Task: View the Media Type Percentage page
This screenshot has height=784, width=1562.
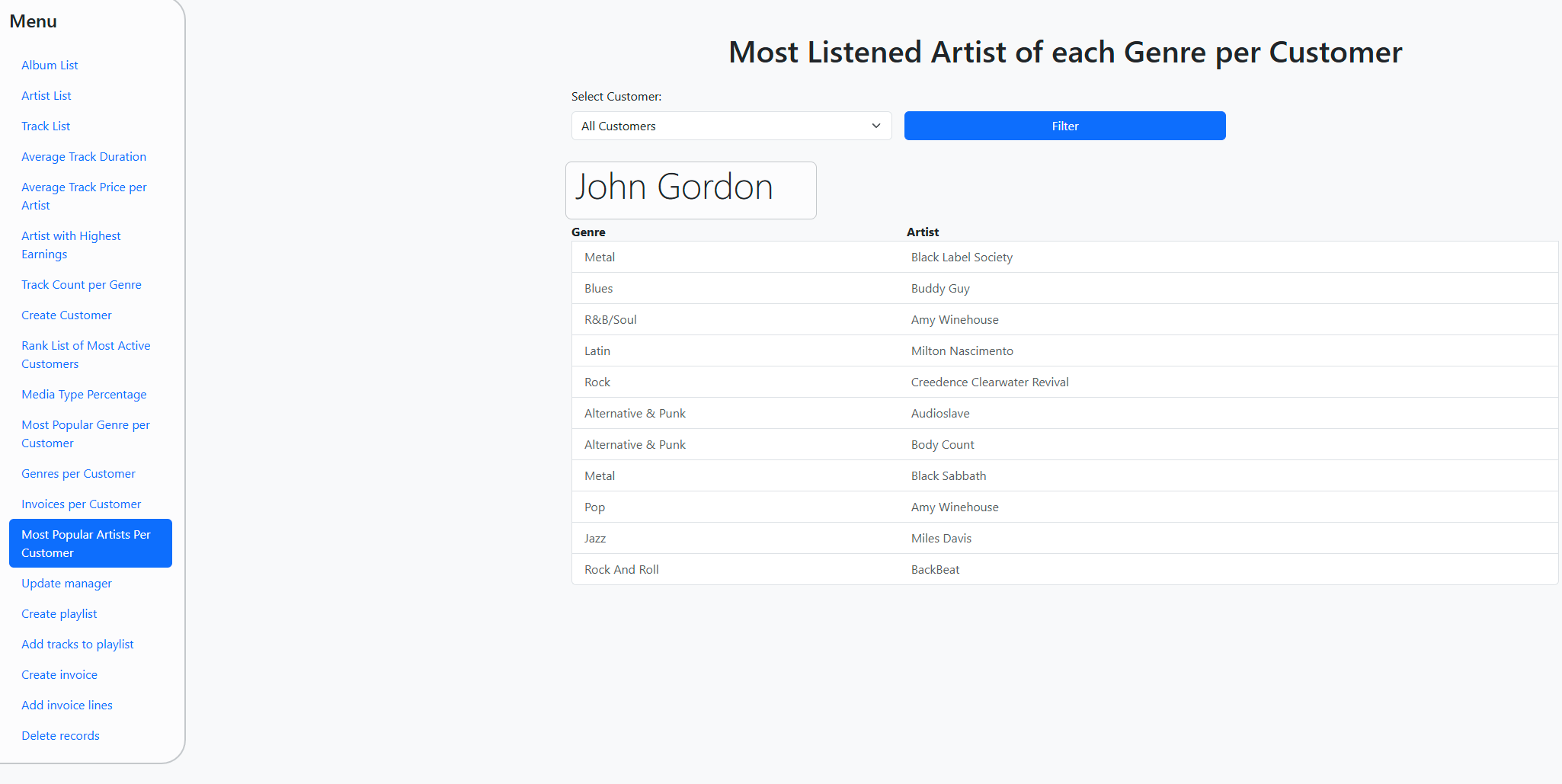Action: click(84, 395)
